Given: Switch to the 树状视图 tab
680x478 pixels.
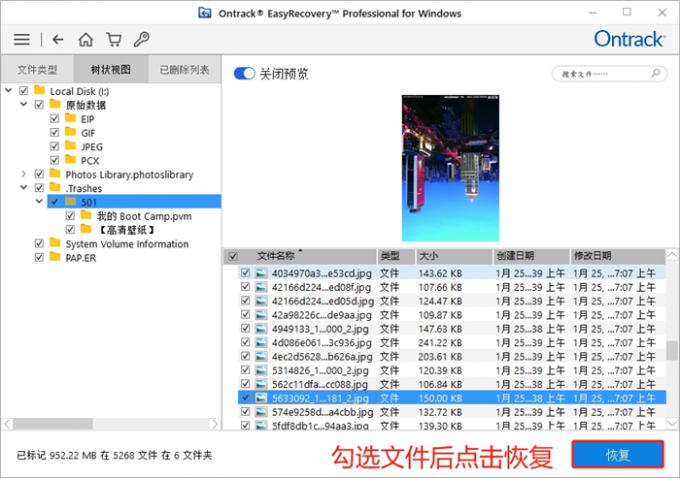Looking at the screenshot, I should click(111, 69).
